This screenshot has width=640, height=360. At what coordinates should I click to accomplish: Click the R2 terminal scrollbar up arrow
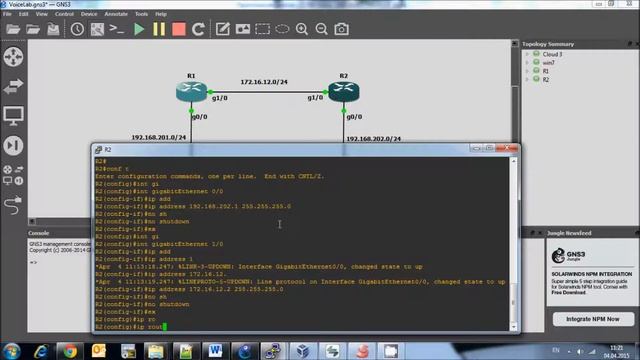pos(514,161)
